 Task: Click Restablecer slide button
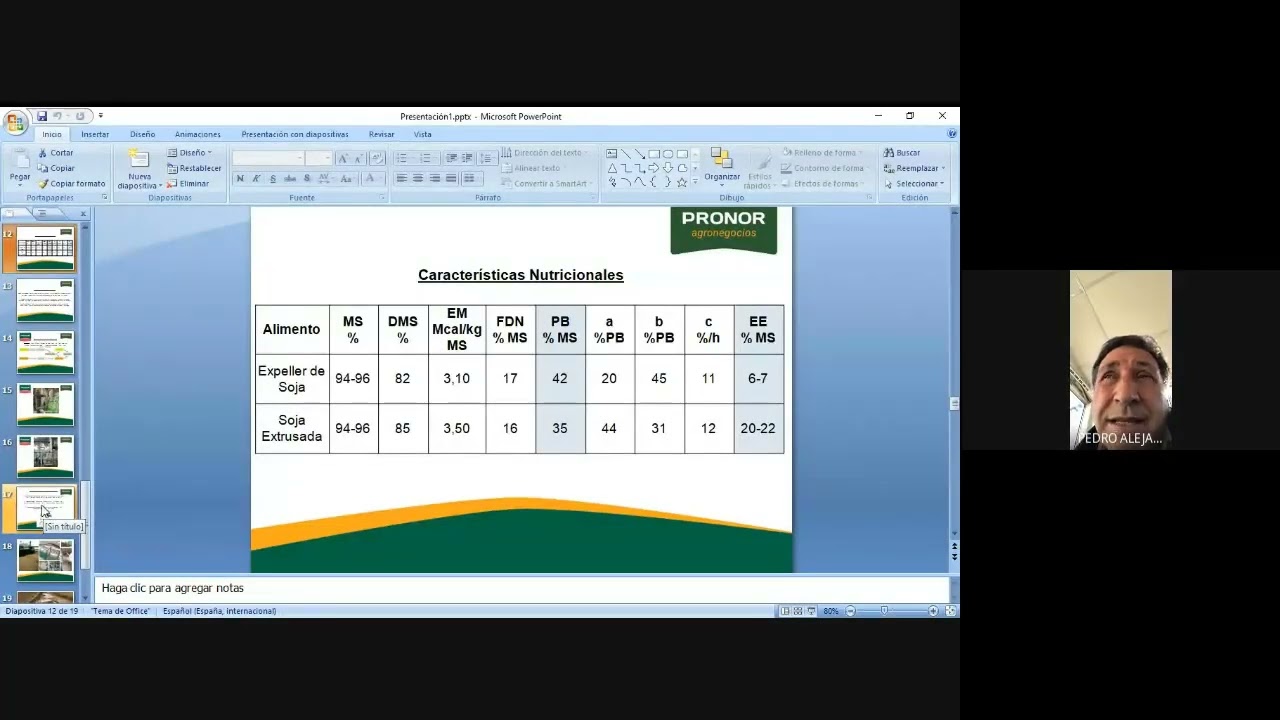click(194, 168)
